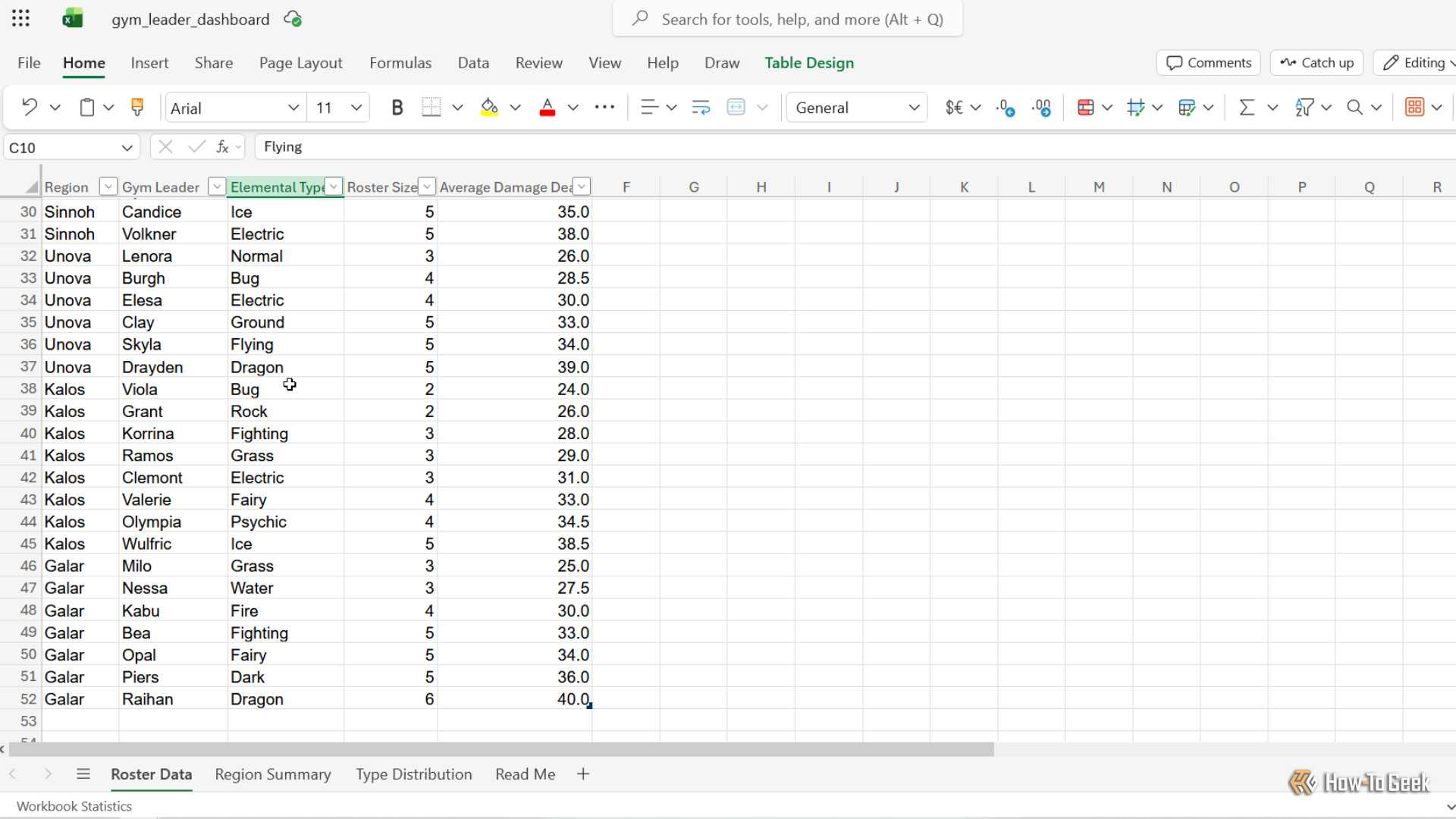The height and width of the screenshot is (819, 1456).
Task: Apply the yellow fill color bucket
Action: tap(490, 108)
